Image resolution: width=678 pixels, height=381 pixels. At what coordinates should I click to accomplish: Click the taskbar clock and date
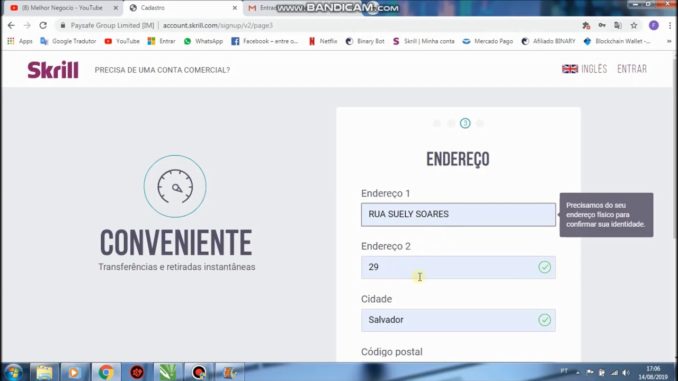pos(653,373)
